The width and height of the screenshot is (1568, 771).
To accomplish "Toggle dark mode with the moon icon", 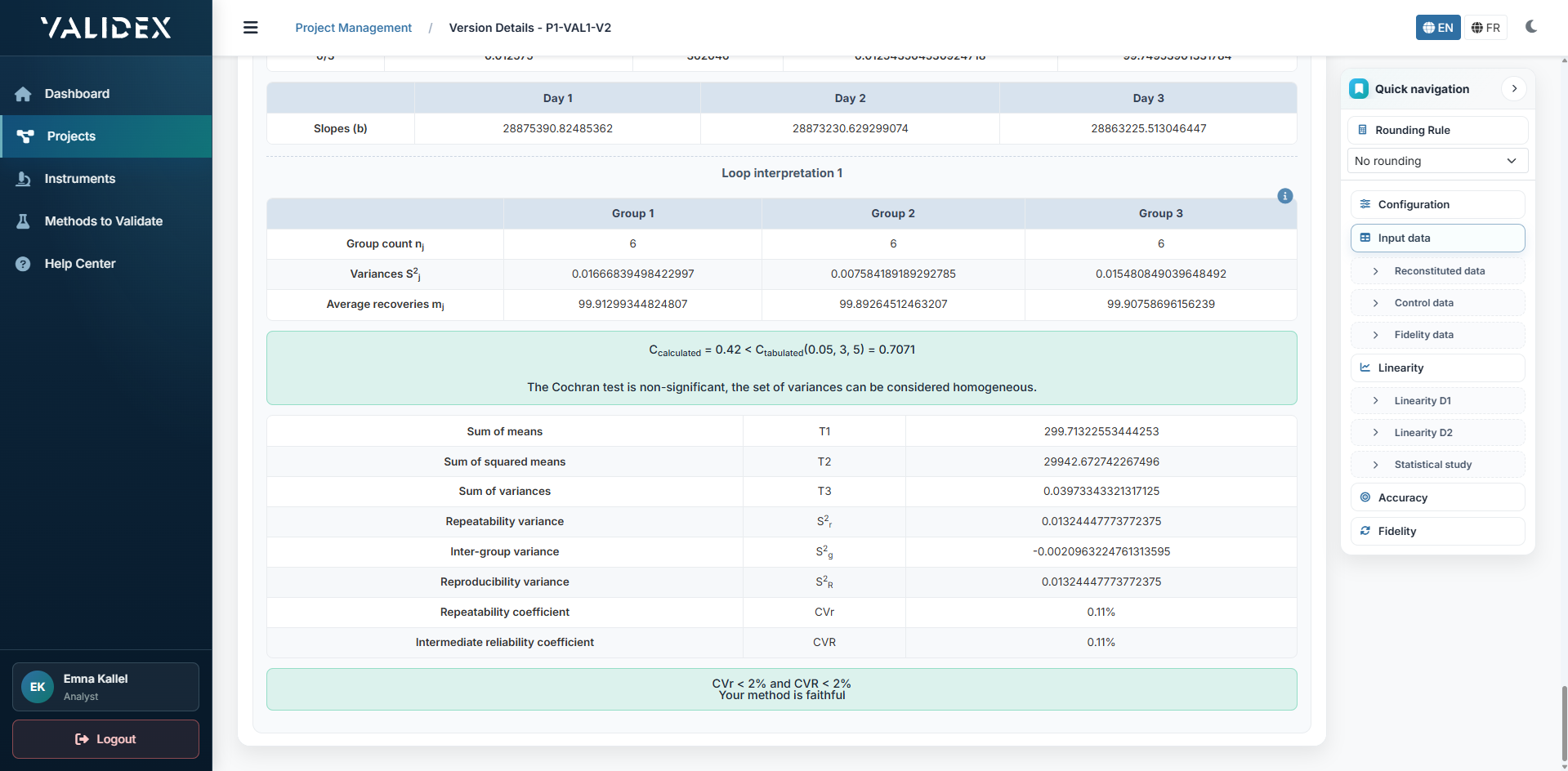I will click(x=1532, y=27).
